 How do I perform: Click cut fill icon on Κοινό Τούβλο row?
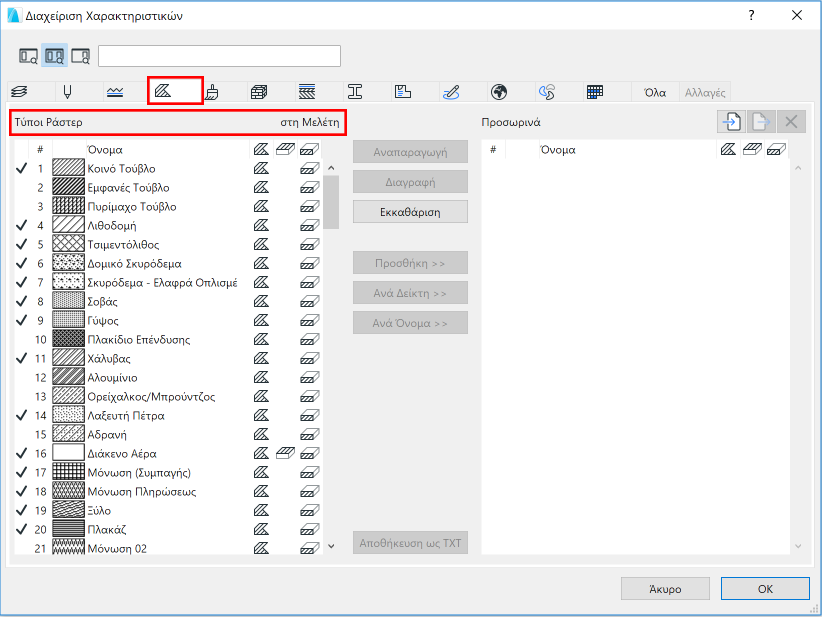(x=309, y=169)
